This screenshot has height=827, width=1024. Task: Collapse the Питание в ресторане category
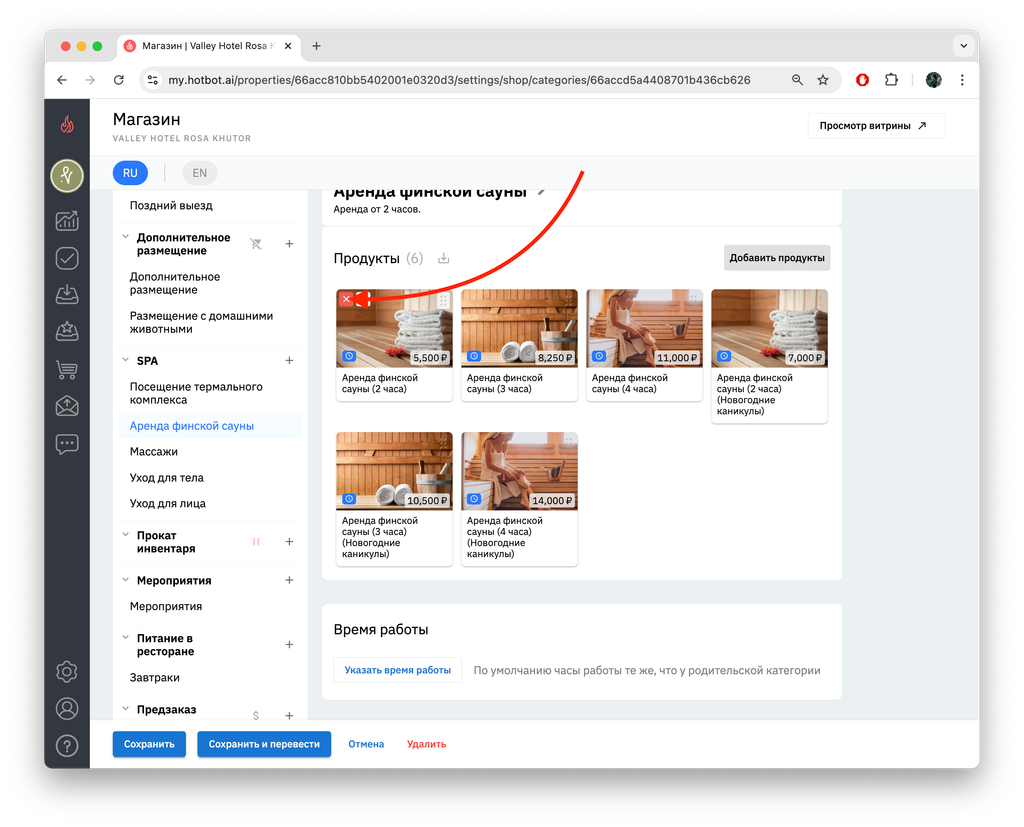[126, 638]
